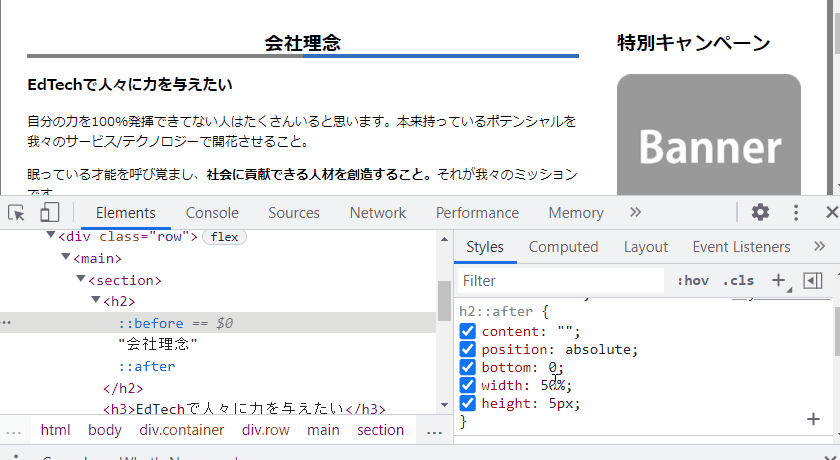Image resolution: width=840 pixels, height=460 pixels.
Task: Select the Styles pane tab
Action: pyautogui.click(x=485, y=247)
